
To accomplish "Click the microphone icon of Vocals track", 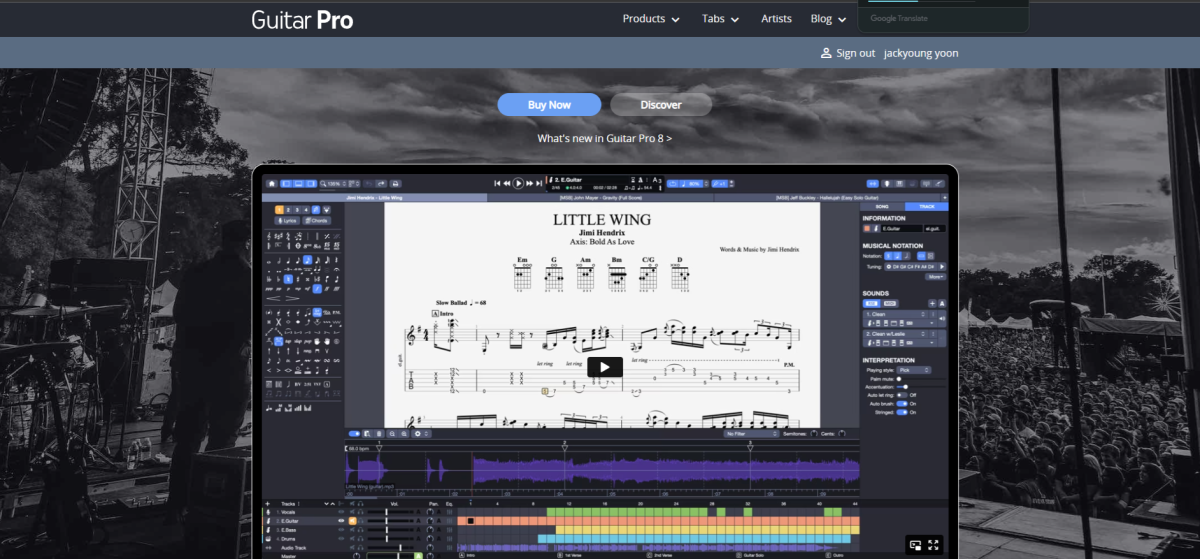I will (268, 512).
